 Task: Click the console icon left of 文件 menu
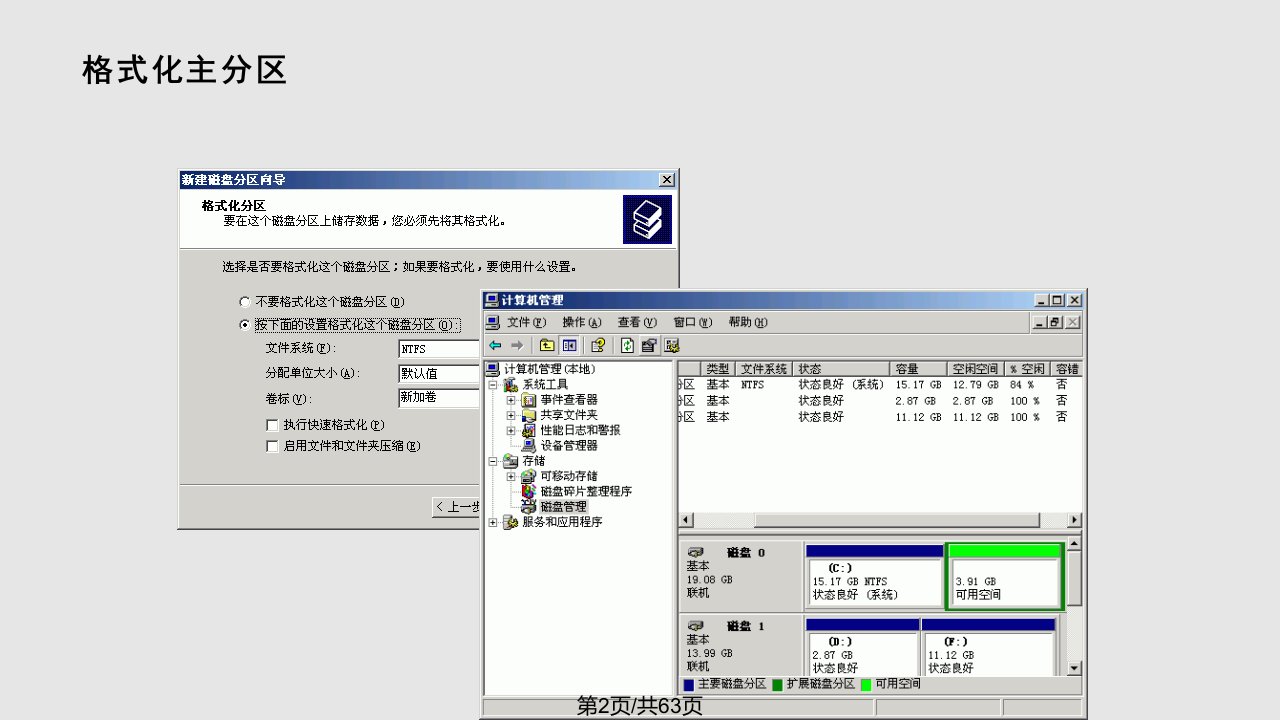pos(492,322)
